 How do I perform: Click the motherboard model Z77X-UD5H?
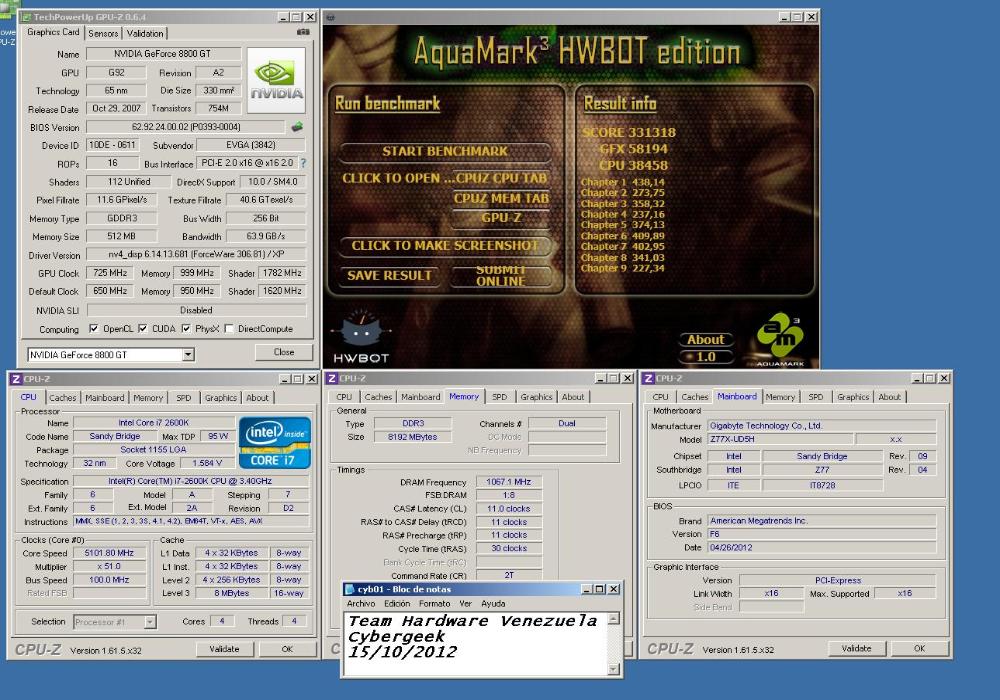[x=780, y=439]
